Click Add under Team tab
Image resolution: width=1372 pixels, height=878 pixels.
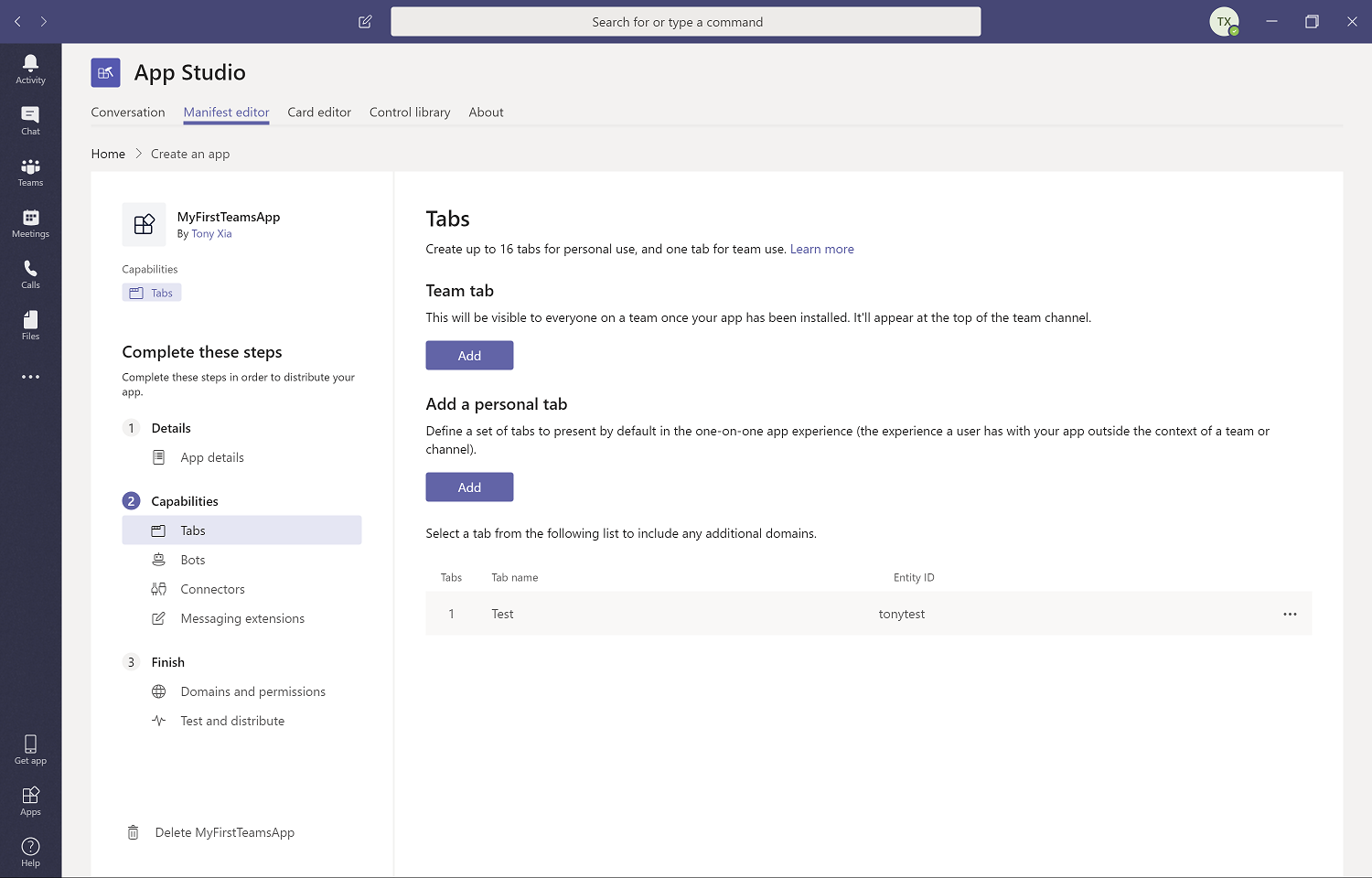(469, 355)
